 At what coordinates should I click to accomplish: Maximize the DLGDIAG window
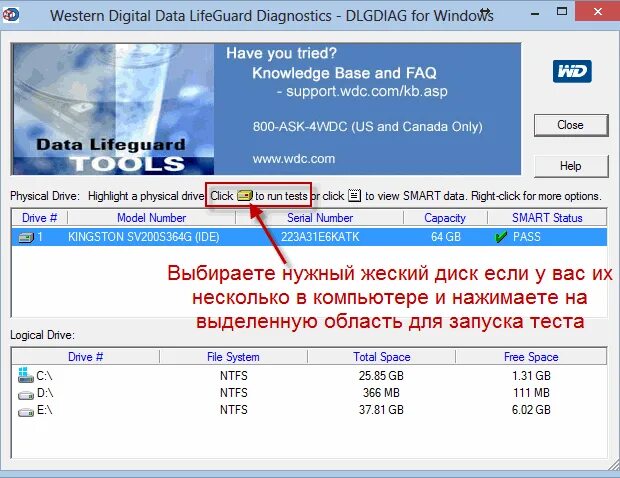(562, 11)
